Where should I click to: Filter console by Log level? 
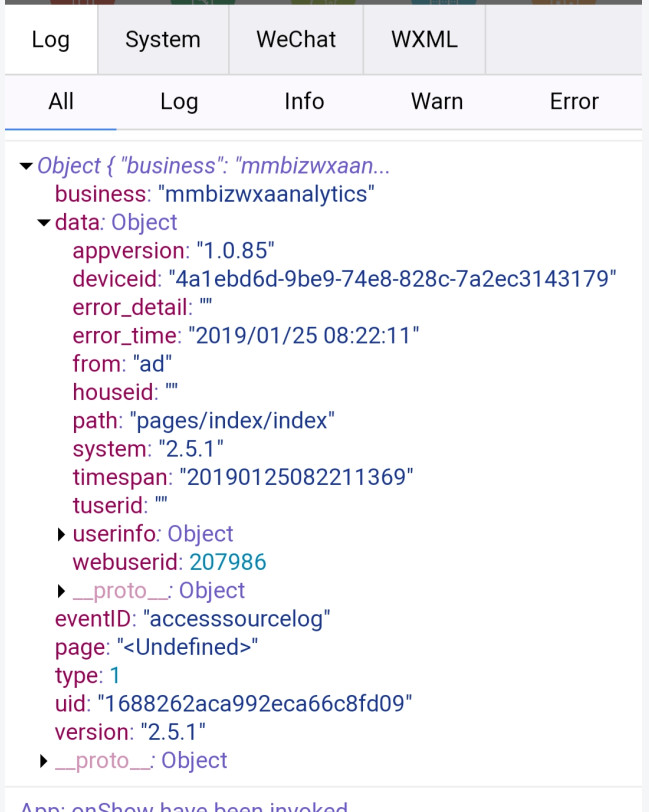tap(179, 102)
